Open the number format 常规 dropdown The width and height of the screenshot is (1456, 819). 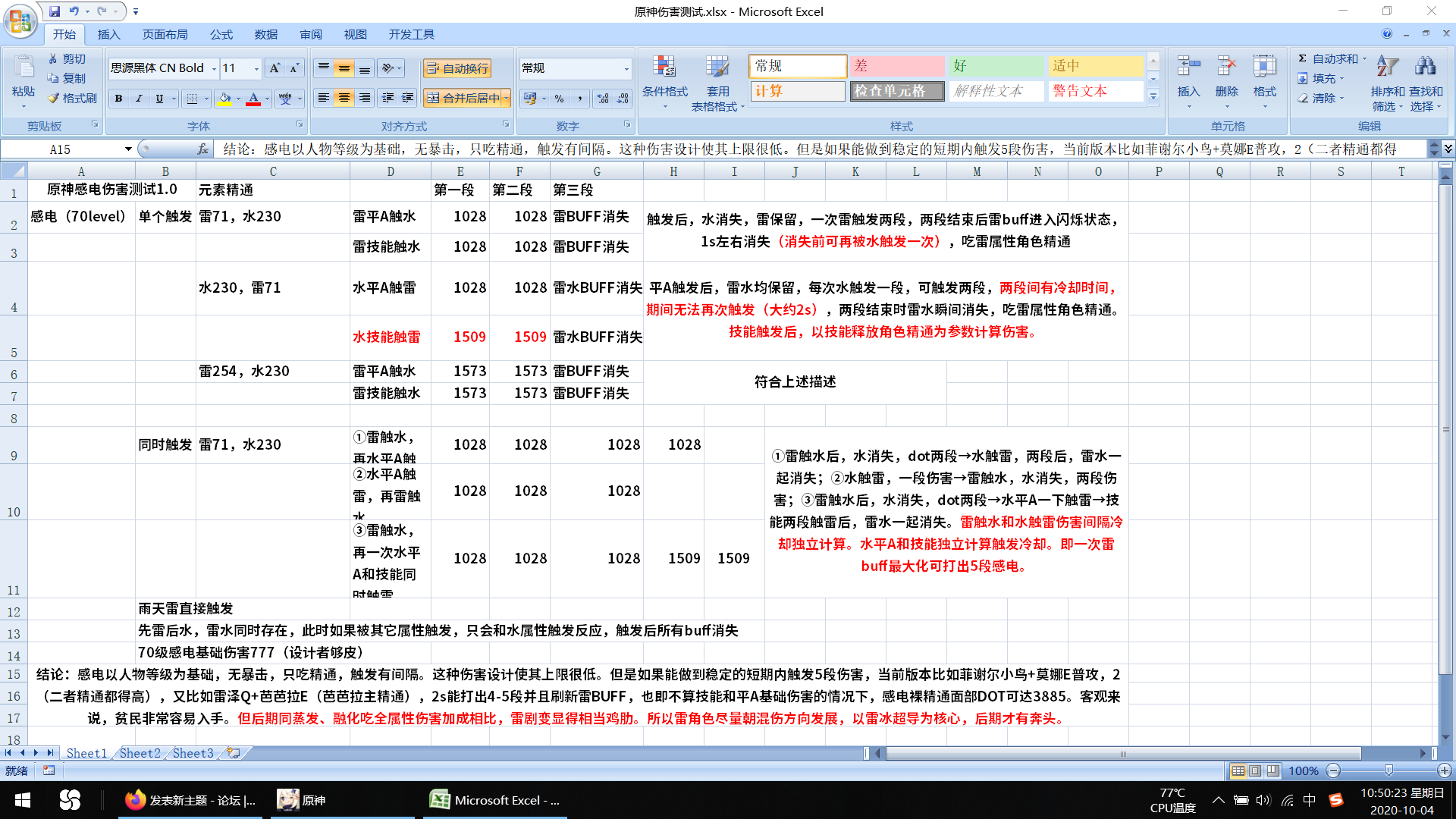[626, 68]
